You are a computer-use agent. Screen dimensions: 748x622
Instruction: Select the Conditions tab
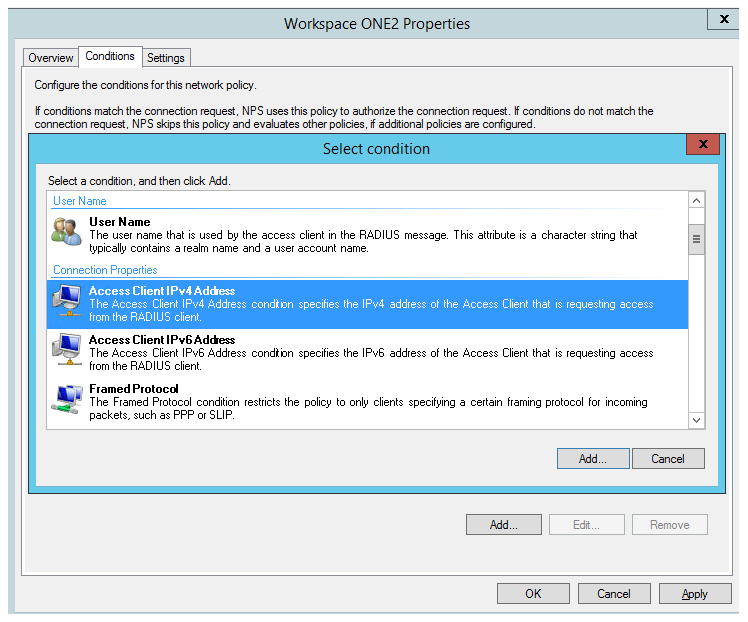(110, 57)
